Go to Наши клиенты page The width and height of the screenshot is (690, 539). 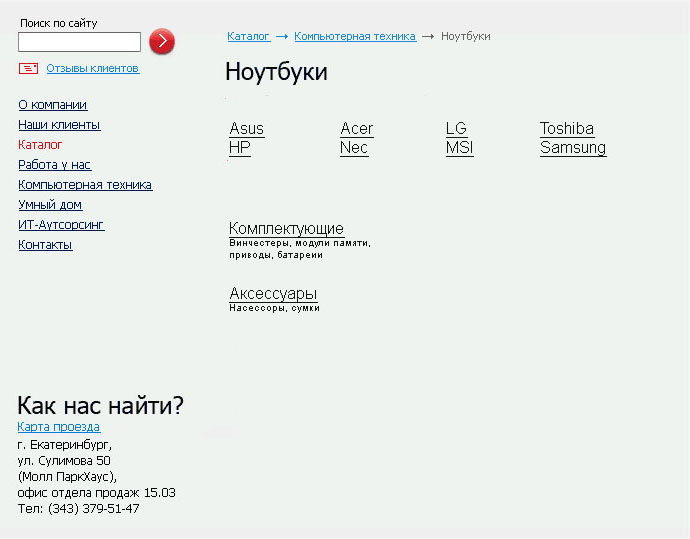(x=59, y=125)
